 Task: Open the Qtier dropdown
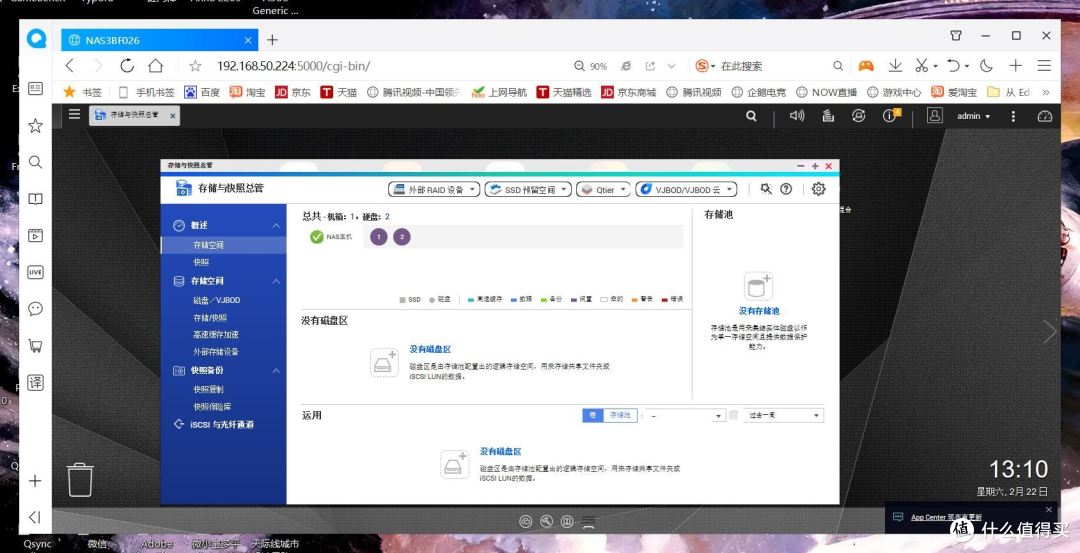[603, 189]
